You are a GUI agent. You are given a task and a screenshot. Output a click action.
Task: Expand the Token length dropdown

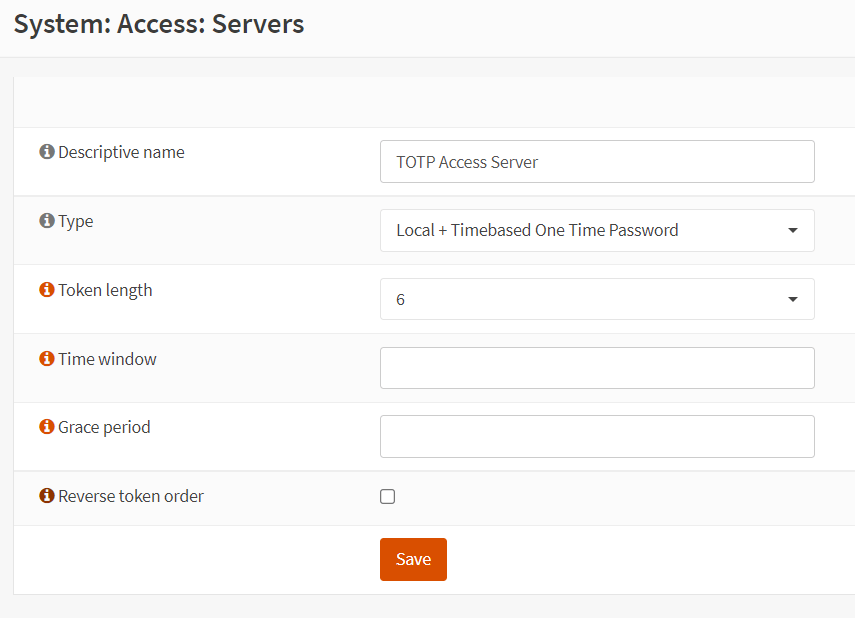(597, 299)
